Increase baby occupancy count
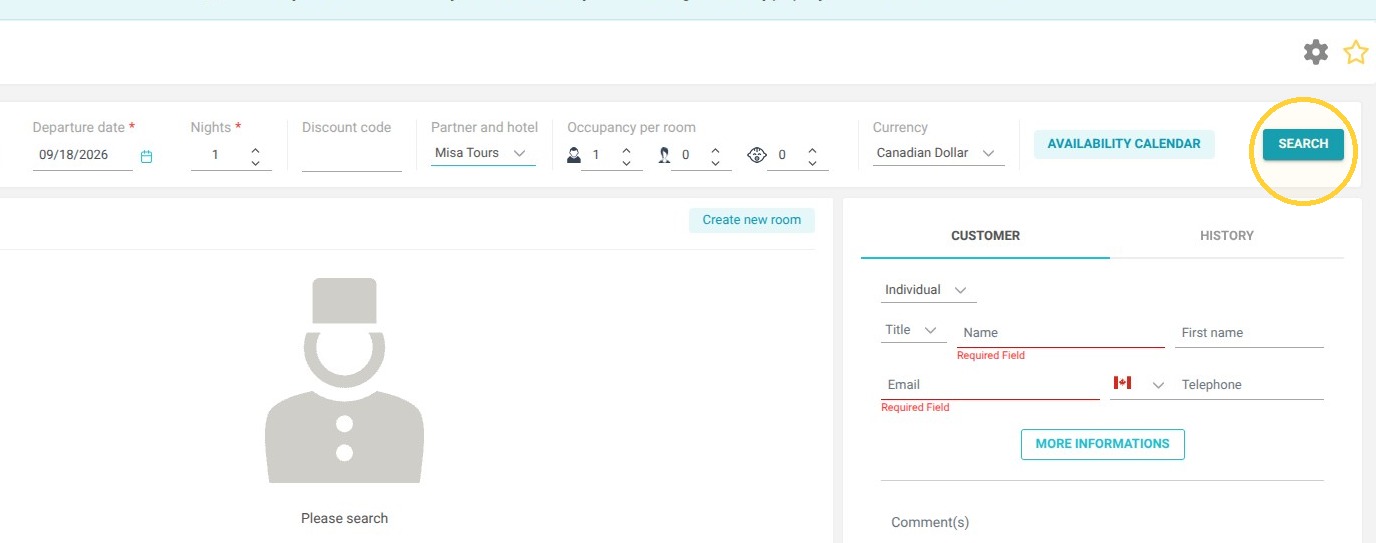1376x543 pixels. (x=812, y=149)
